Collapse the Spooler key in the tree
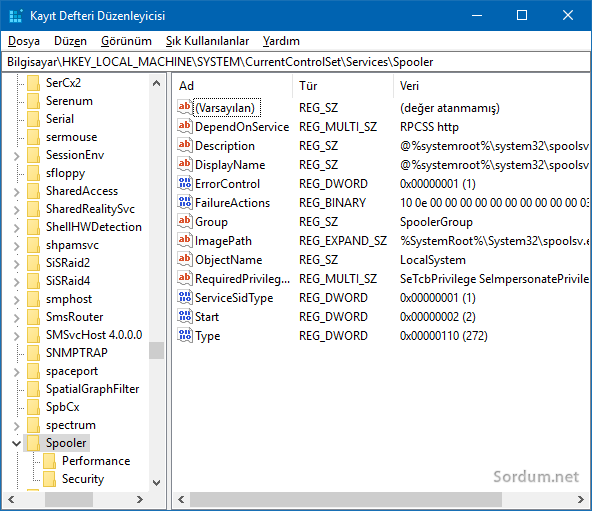This screenshot has height=511, width=592. point(16,443)
